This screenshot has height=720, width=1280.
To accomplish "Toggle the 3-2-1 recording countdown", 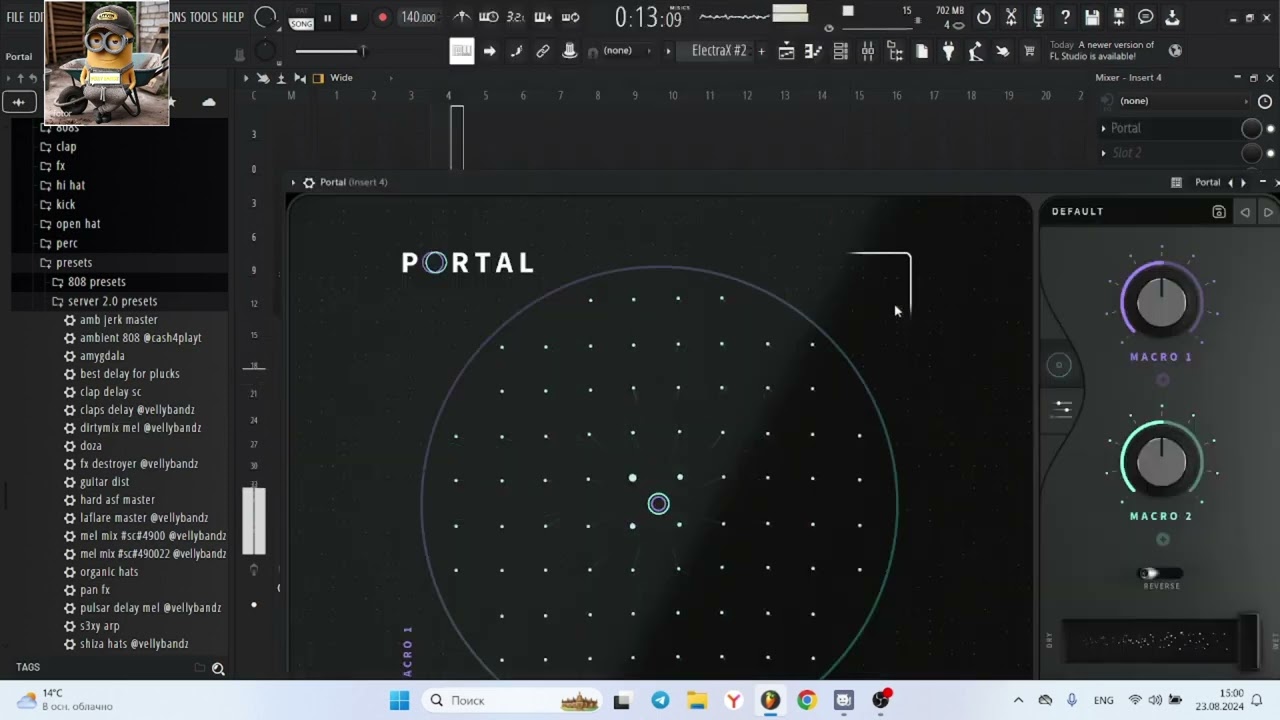I will pos(515,17).
